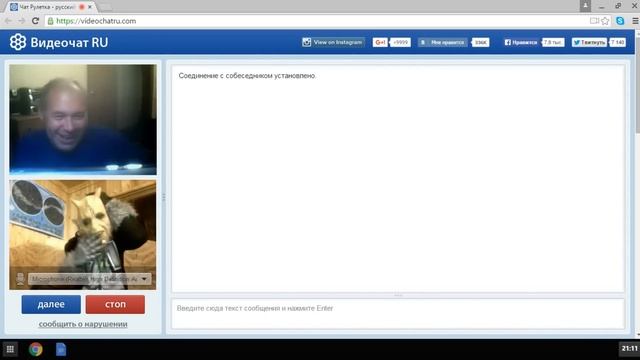Viewport: 640px width, 360px height.
Task: Click the Facebook 'Нравится' like button
Action: (x=521, y=42)
